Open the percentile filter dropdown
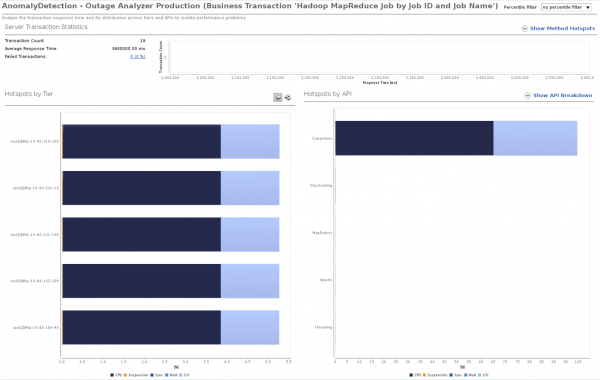600x380 pixels. pos(566,7)
